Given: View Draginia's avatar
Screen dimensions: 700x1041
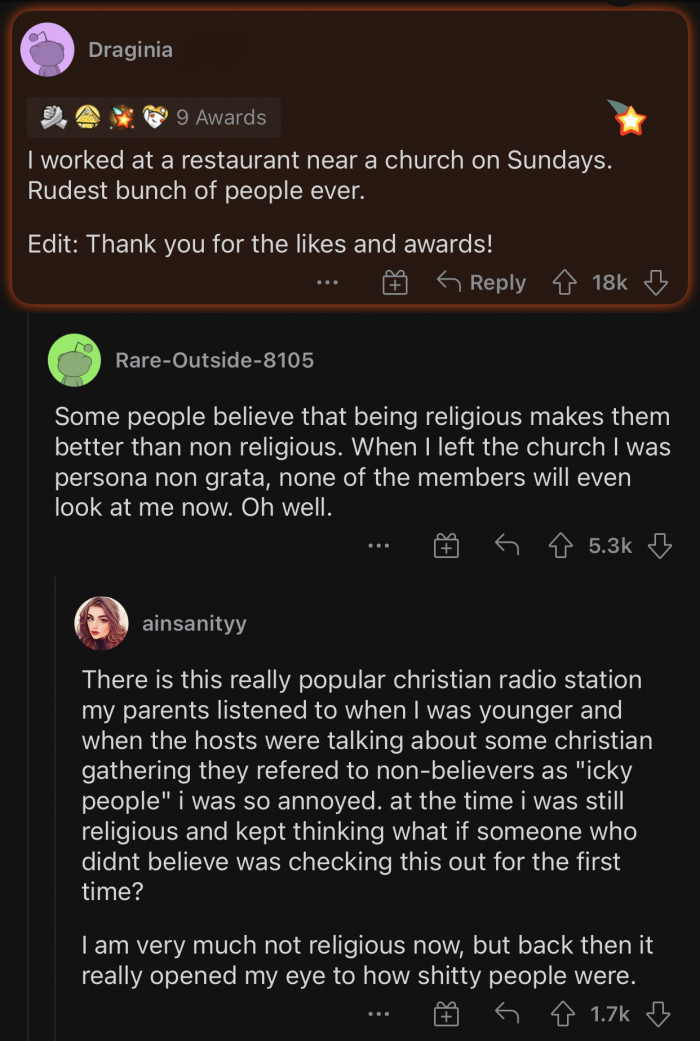Looking at the screenshot, I should 47,50.
